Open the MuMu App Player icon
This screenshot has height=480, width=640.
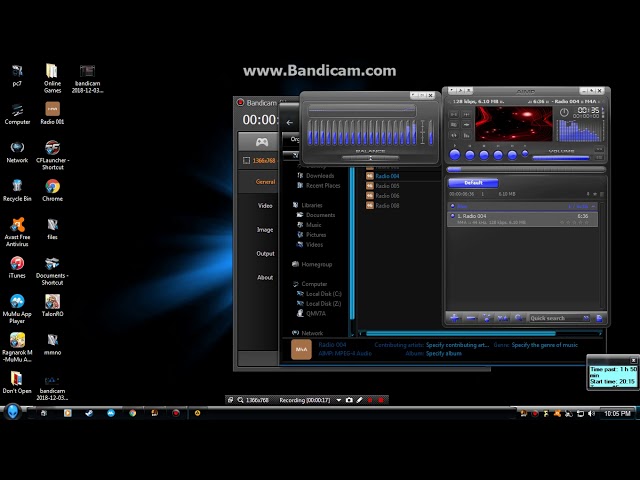(17, 309)
